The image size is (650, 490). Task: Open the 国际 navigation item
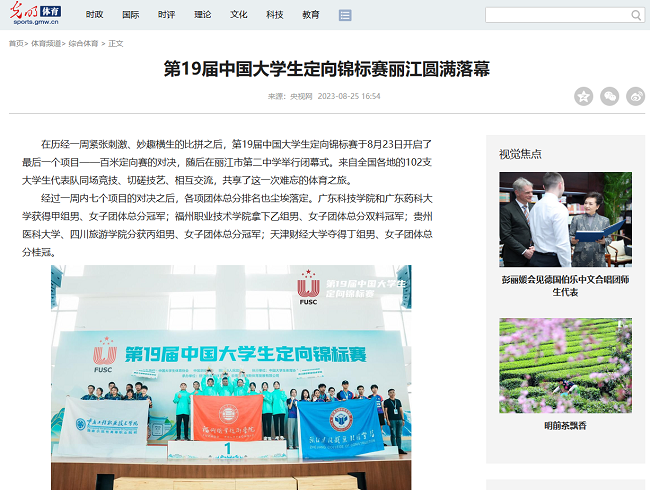tap(130, 15)
